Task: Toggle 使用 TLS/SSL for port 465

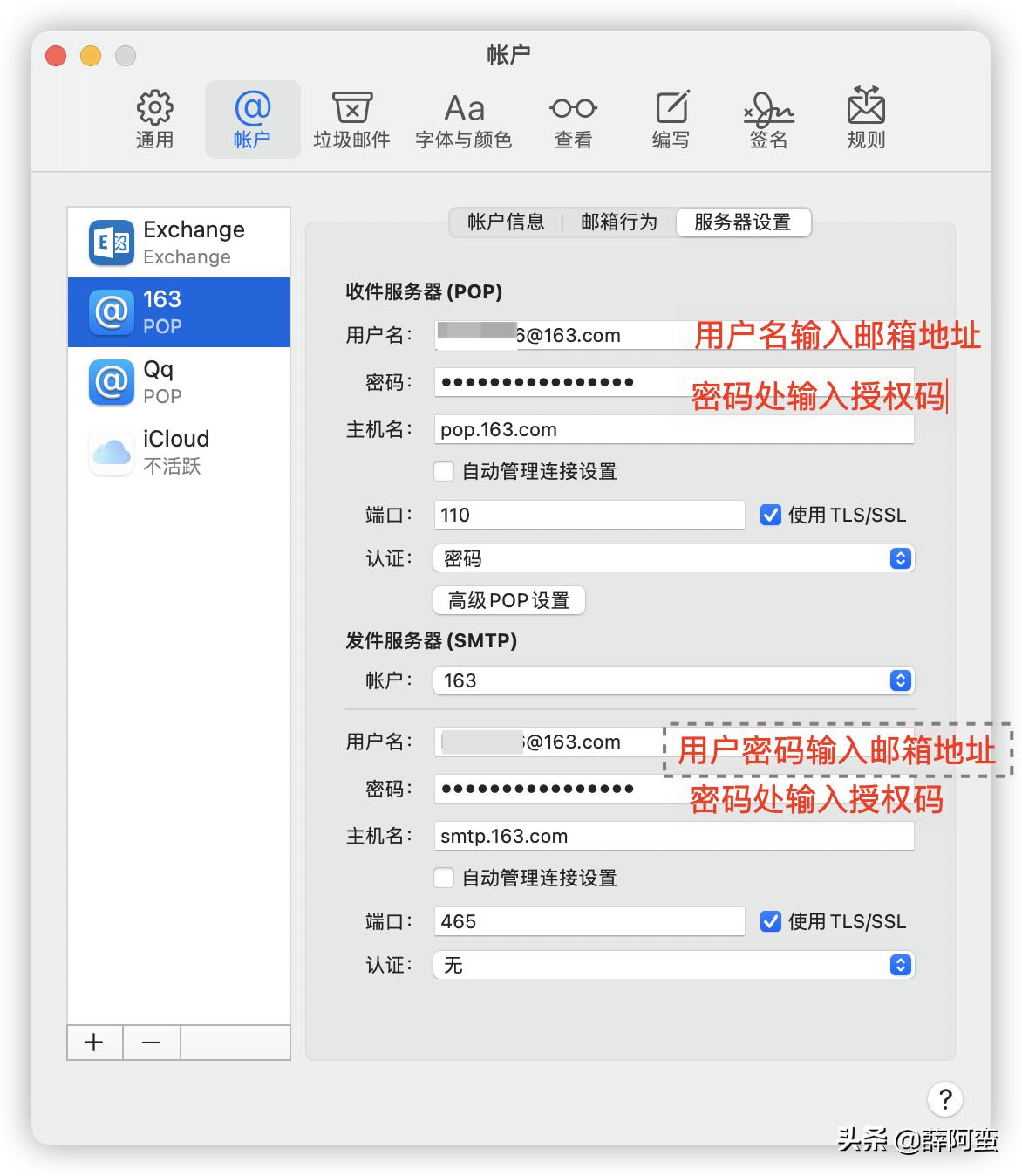Action: click(x=770, y=920)
